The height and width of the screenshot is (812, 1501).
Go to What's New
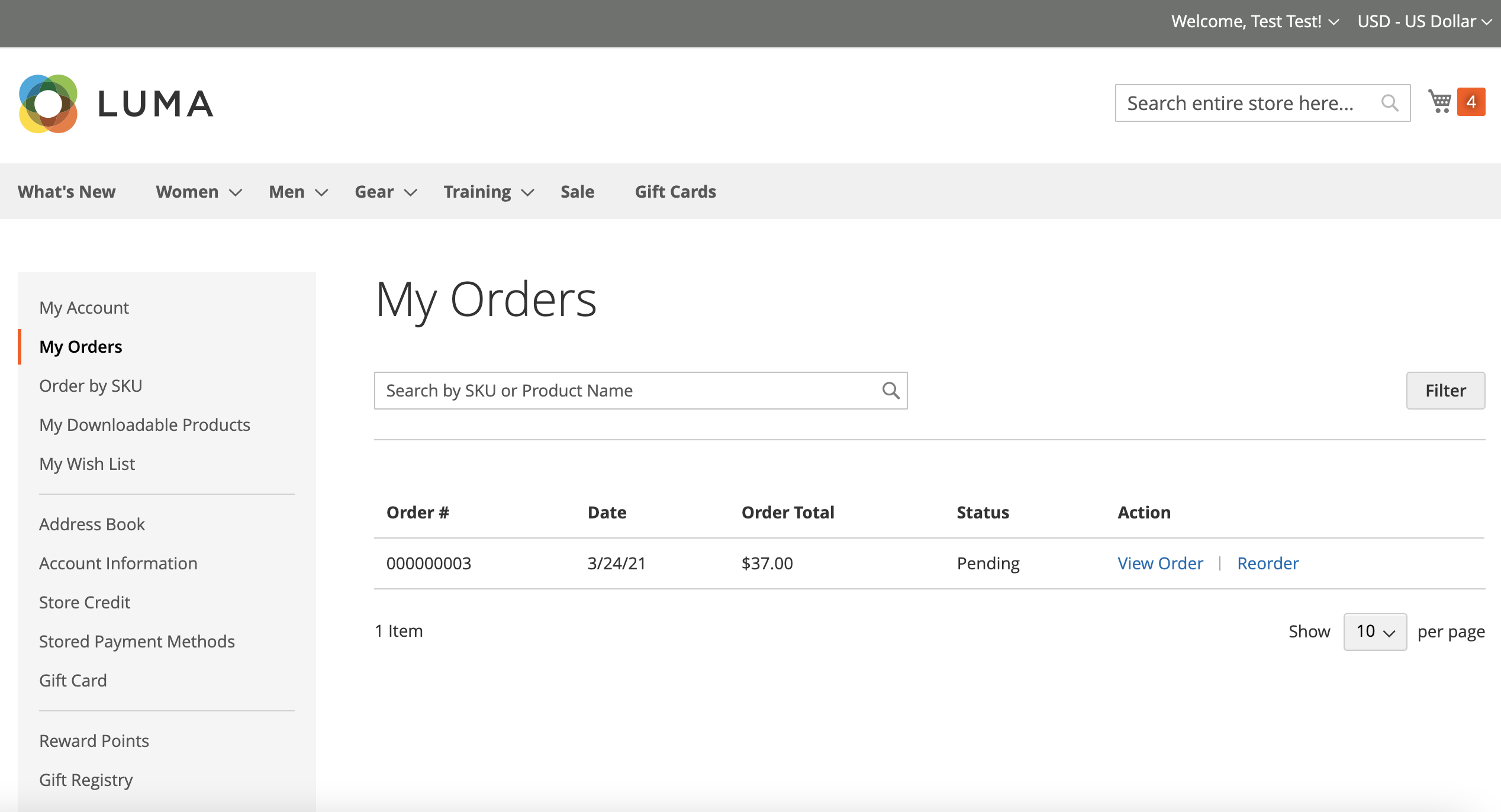(x=67, y=192)
